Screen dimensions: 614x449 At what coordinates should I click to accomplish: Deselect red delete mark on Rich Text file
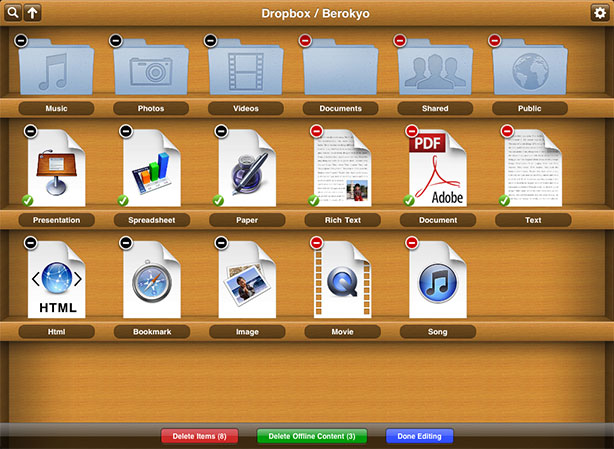[x=317, y=131]
